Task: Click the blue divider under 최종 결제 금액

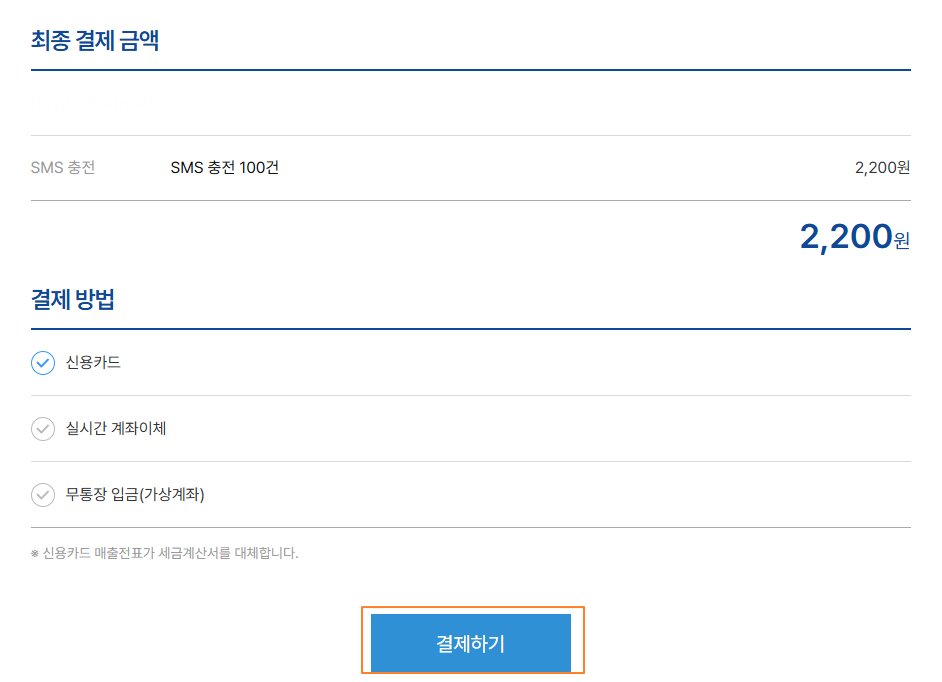Action: pos(470,70)
